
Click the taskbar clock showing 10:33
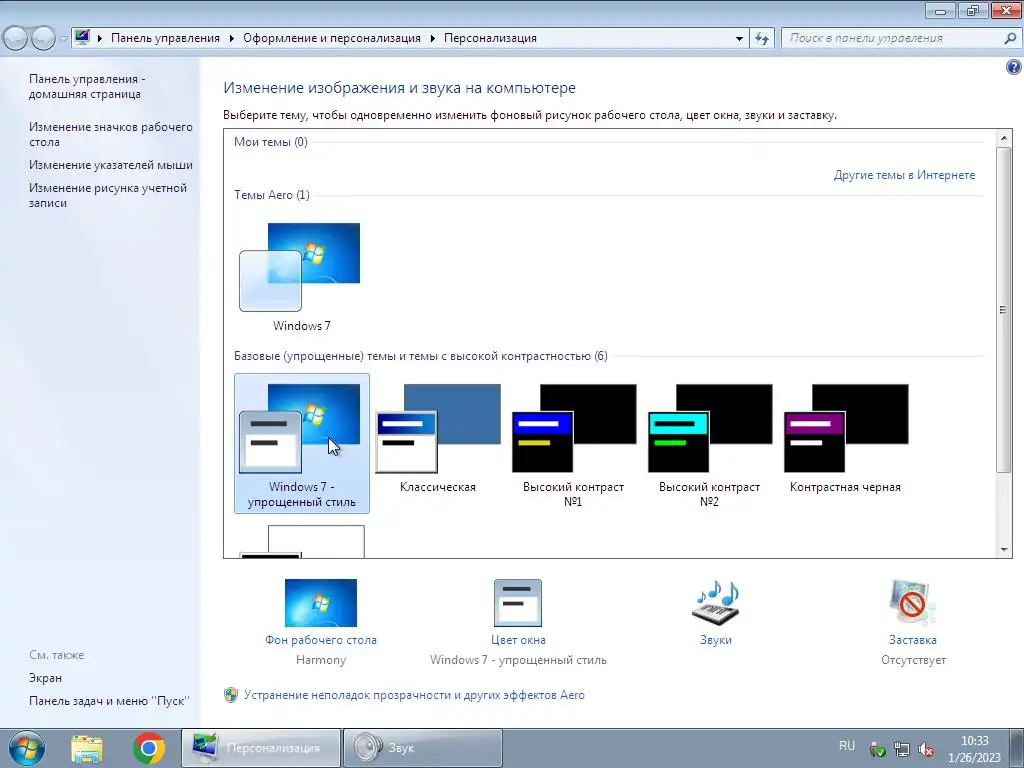coord(974,749)
